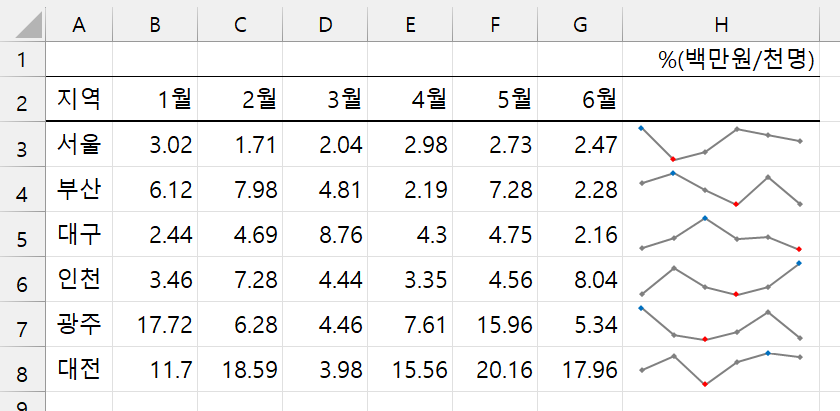Click the cell containing 4.3
Screen dimensions: 840x411
[x=410, y=235]
